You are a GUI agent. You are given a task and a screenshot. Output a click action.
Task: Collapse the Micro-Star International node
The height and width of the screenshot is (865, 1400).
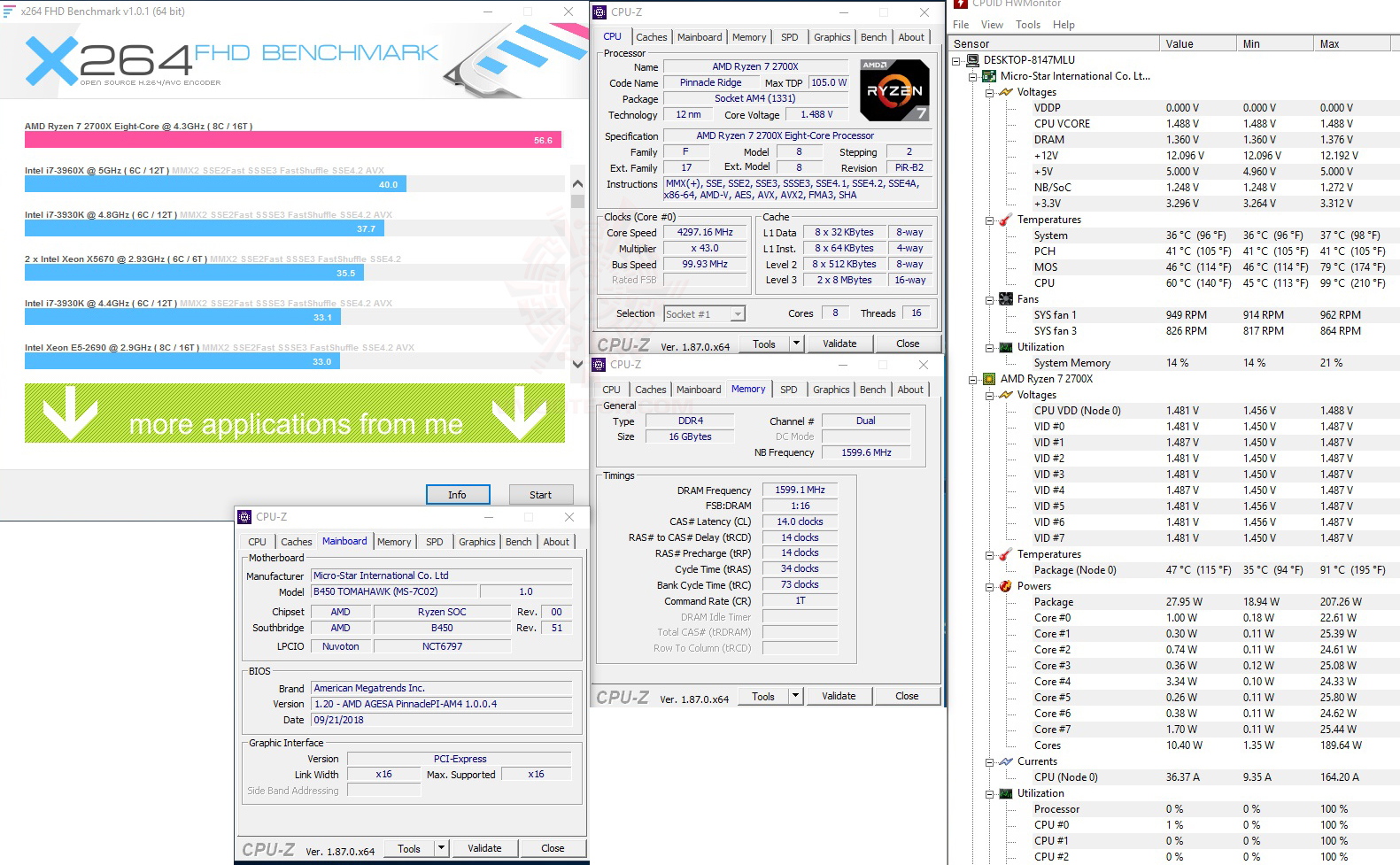click(x=973, y=77)
